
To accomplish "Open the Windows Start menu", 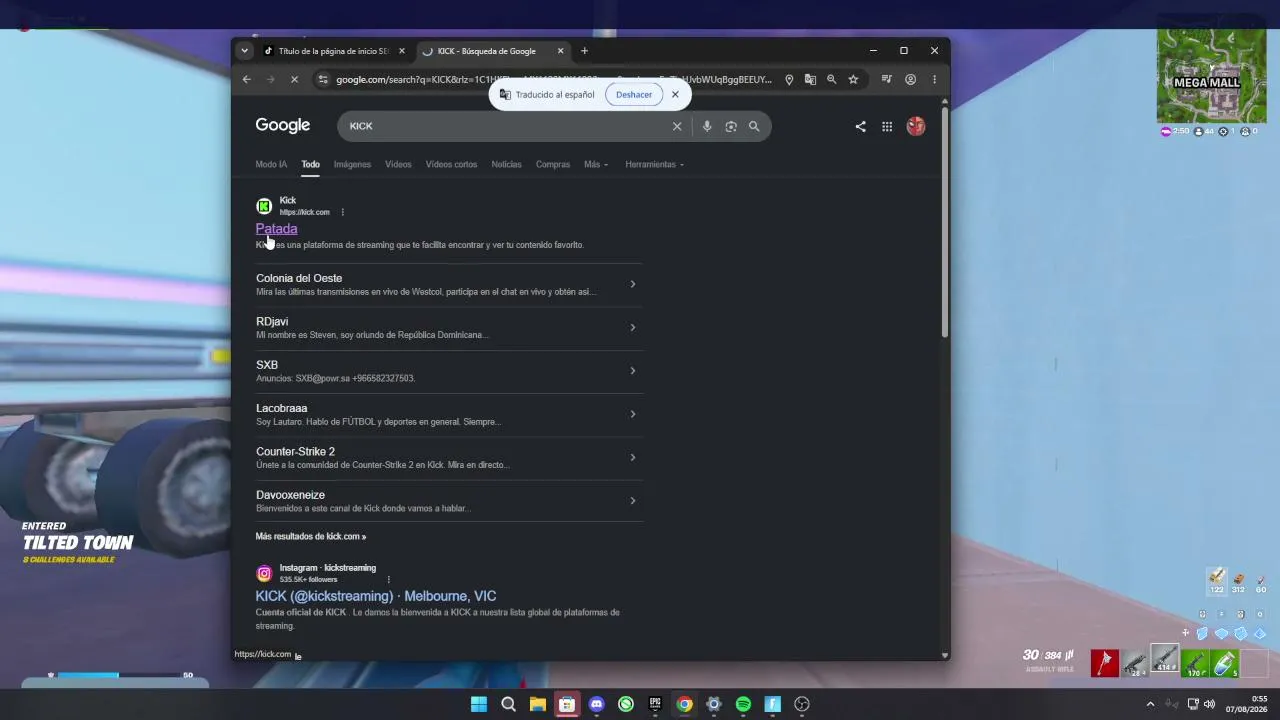I will pos(479,704).
